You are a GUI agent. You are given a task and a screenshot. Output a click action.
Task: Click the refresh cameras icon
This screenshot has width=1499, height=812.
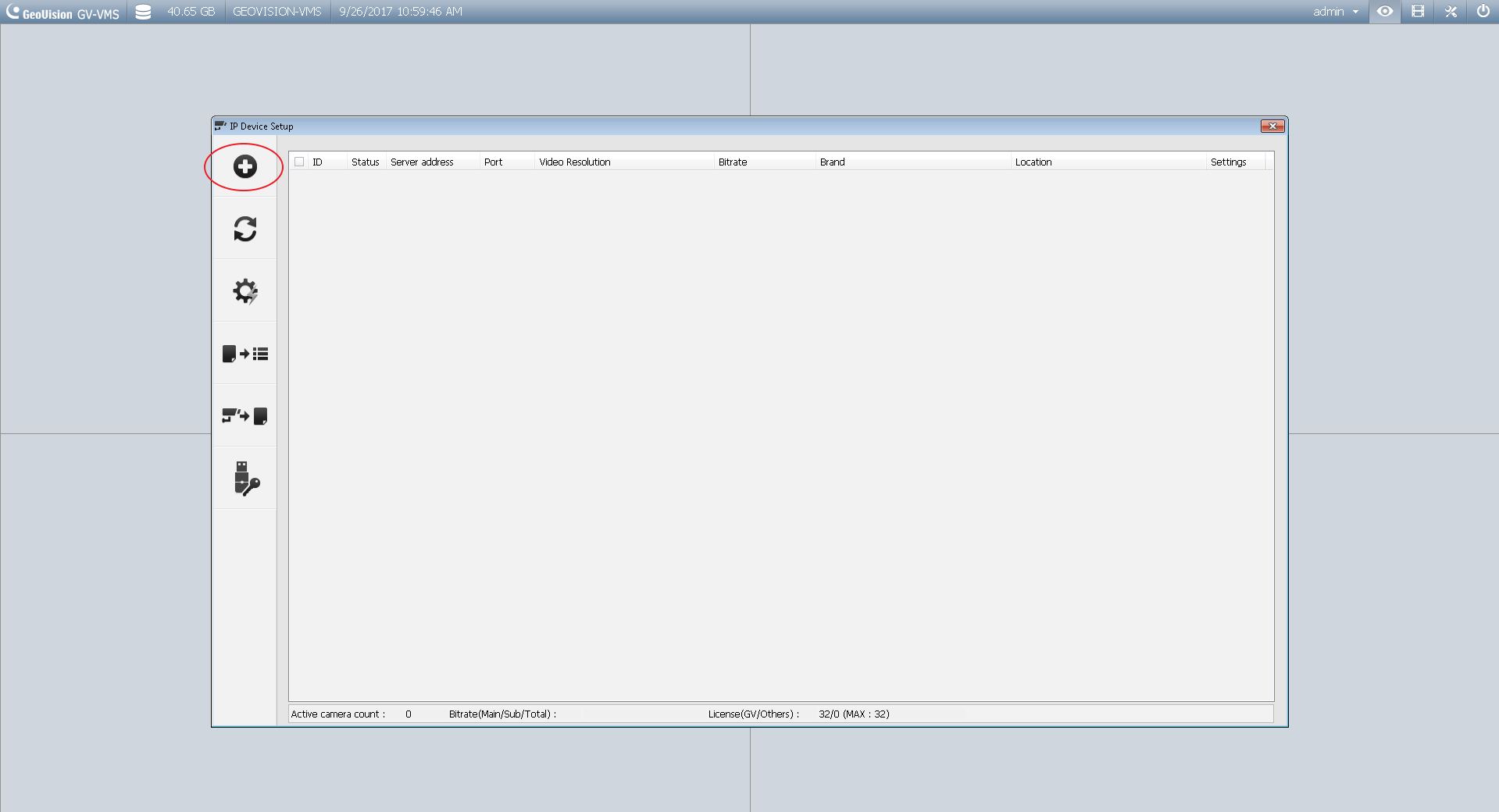pos(244,229)
